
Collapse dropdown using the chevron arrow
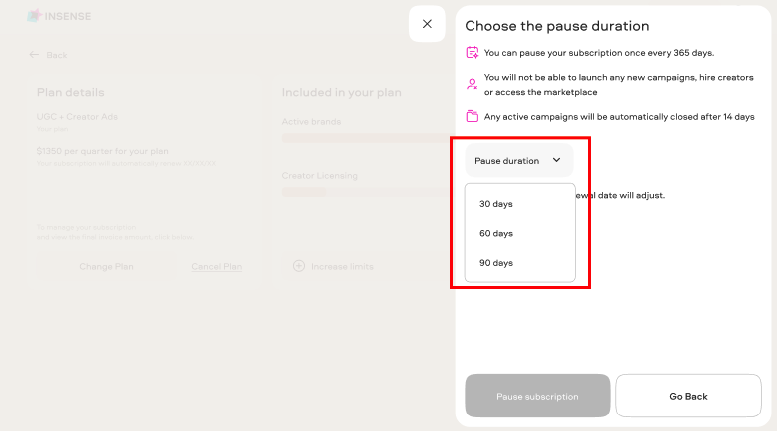tap(556, 160)
